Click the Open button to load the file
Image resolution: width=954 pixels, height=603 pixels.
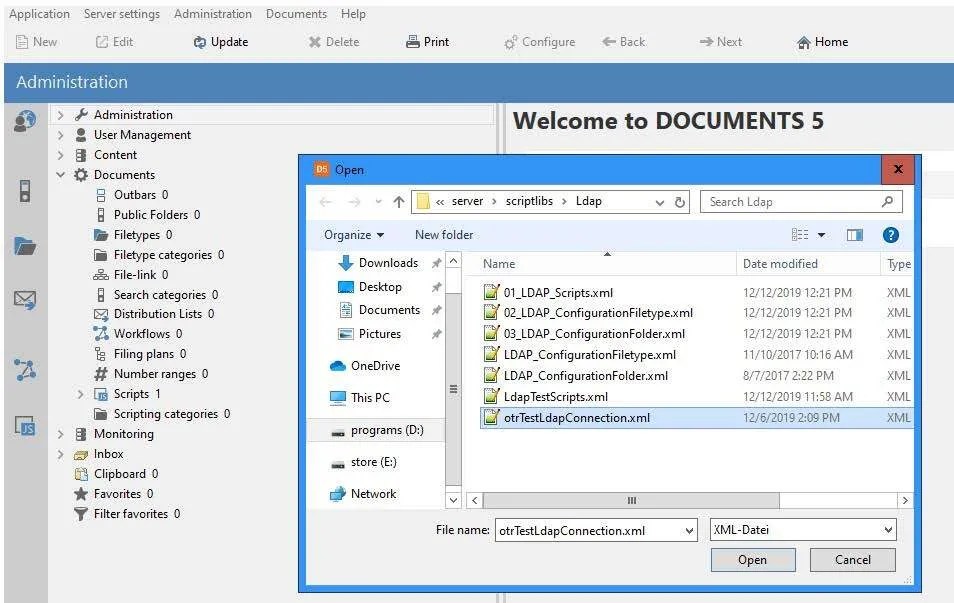pos(752,560)
